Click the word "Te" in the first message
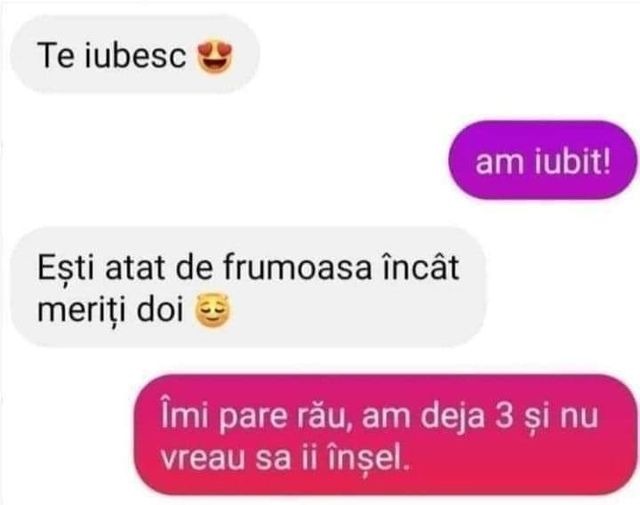The image size is (640, 505). (x=56, y=55)
